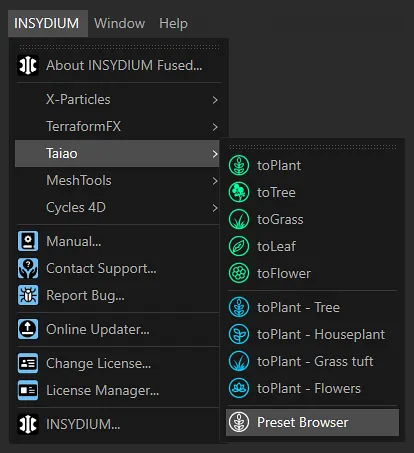Screen dimensions: 414x453
Task: Click the green toLeaf icon
Action: click(x=239, y=246)
